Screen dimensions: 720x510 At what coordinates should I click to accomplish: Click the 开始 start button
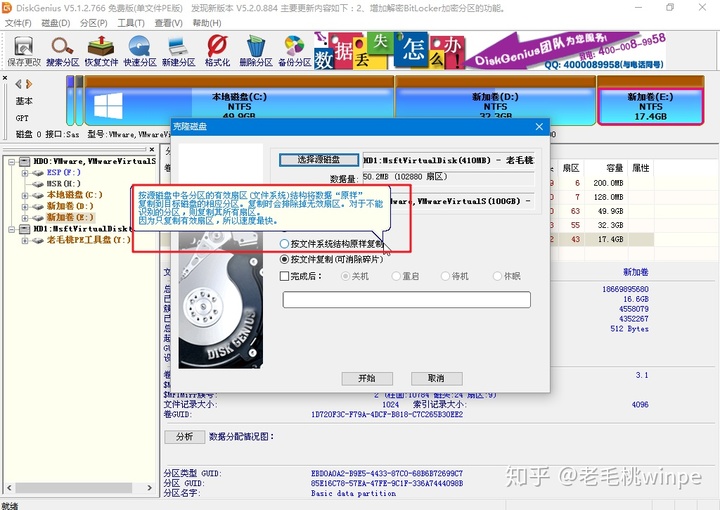367,378
